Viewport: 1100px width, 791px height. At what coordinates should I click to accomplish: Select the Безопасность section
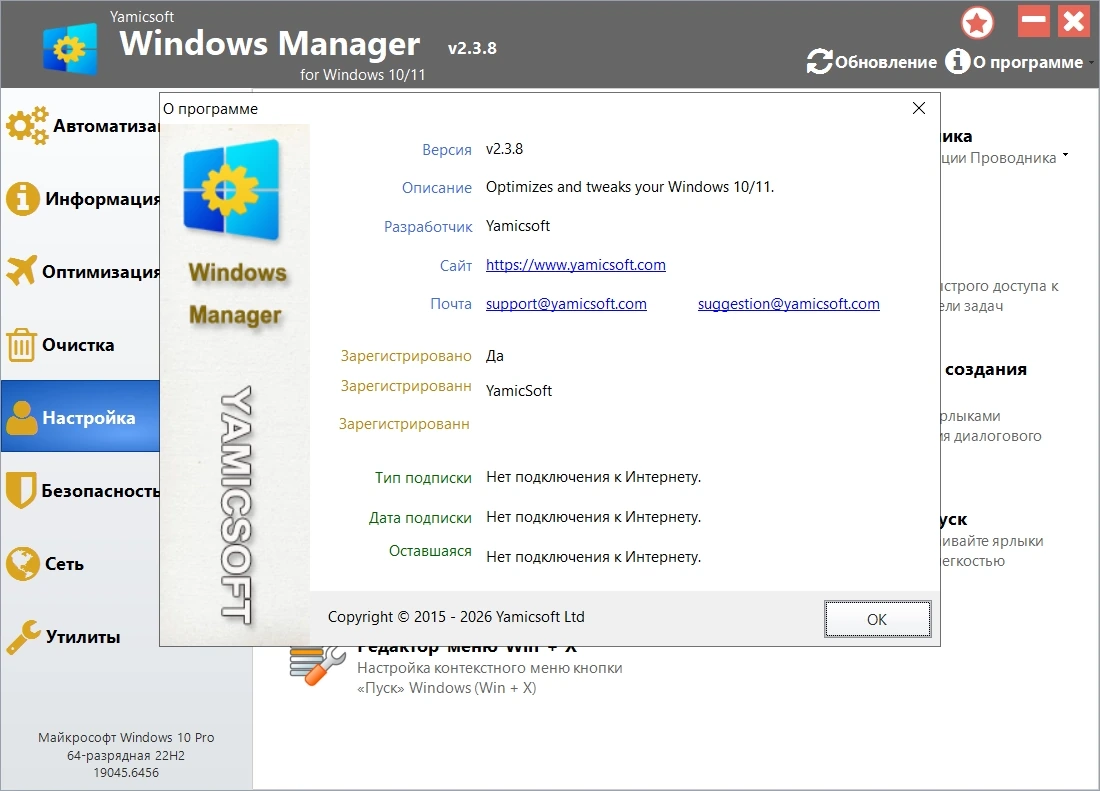pos(80,490)
